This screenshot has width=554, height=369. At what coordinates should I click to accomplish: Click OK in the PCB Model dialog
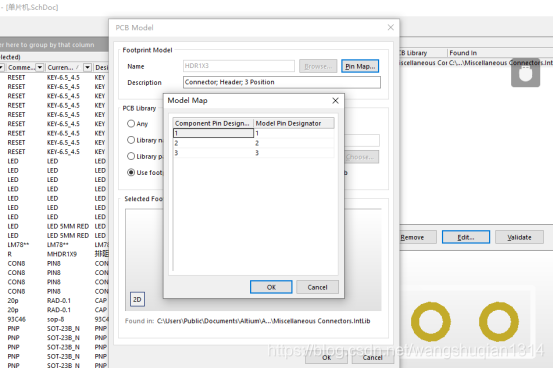pos(326,357)
